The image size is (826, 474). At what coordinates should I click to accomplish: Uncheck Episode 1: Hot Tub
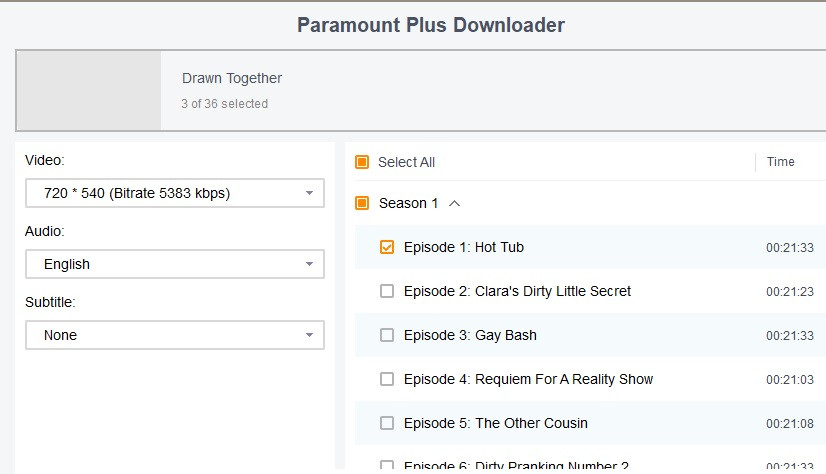coord(387,247)
